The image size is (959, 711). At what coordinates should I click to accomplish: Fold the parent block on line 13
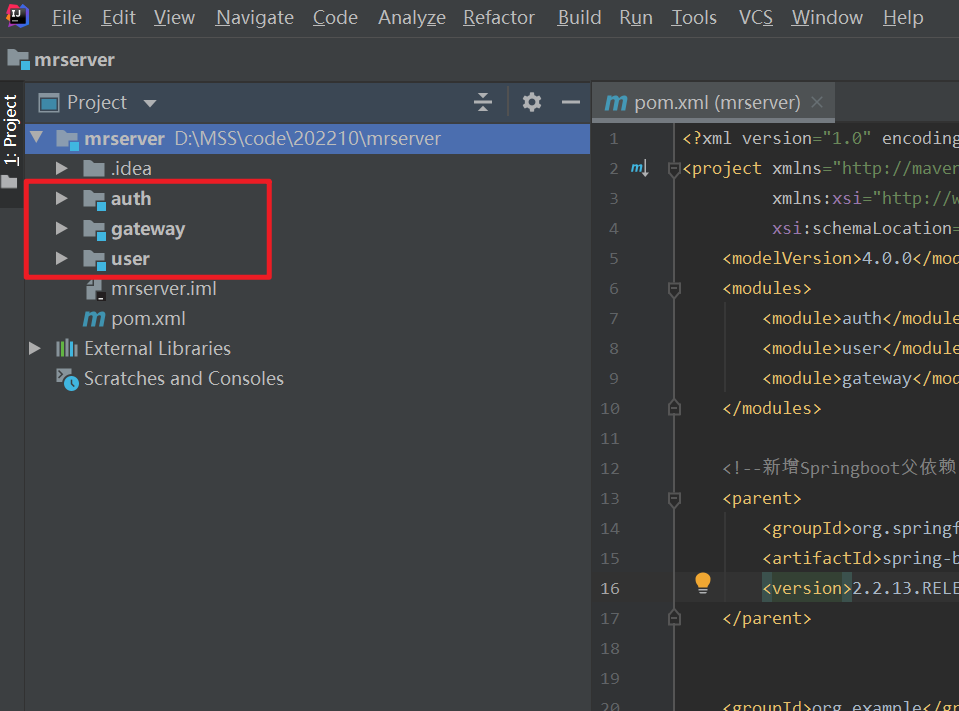674,498
